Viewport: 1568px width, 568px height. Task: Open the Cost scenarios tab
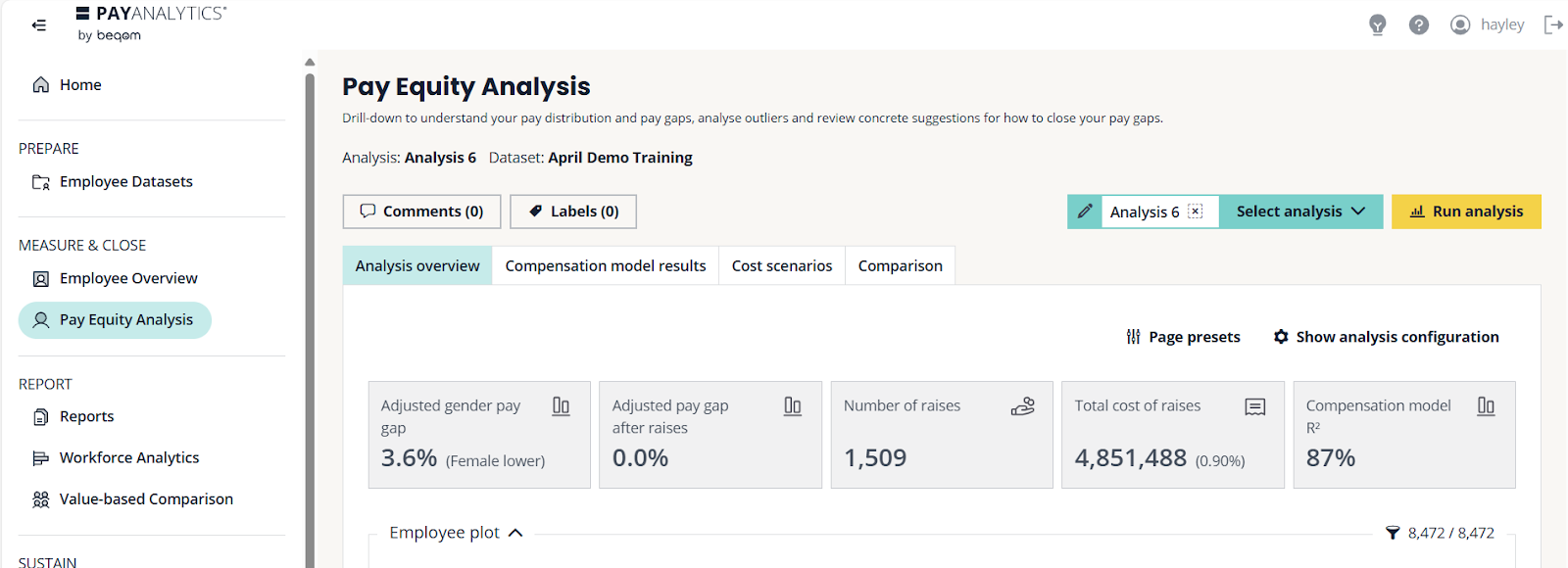(x=781, y=266)
